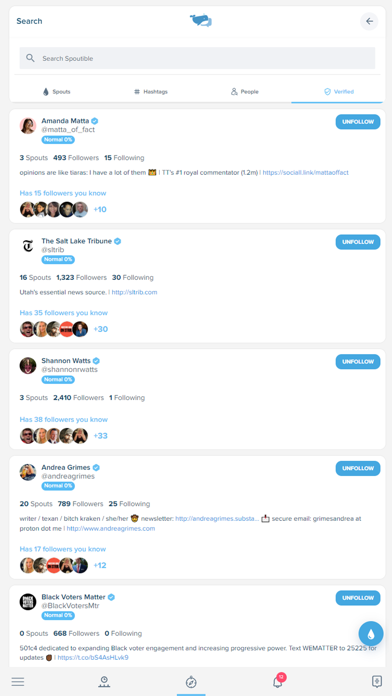This screenshot has height=696, width=392.
Task: Unfollow Shannon Watts
Action: point(358,362)
